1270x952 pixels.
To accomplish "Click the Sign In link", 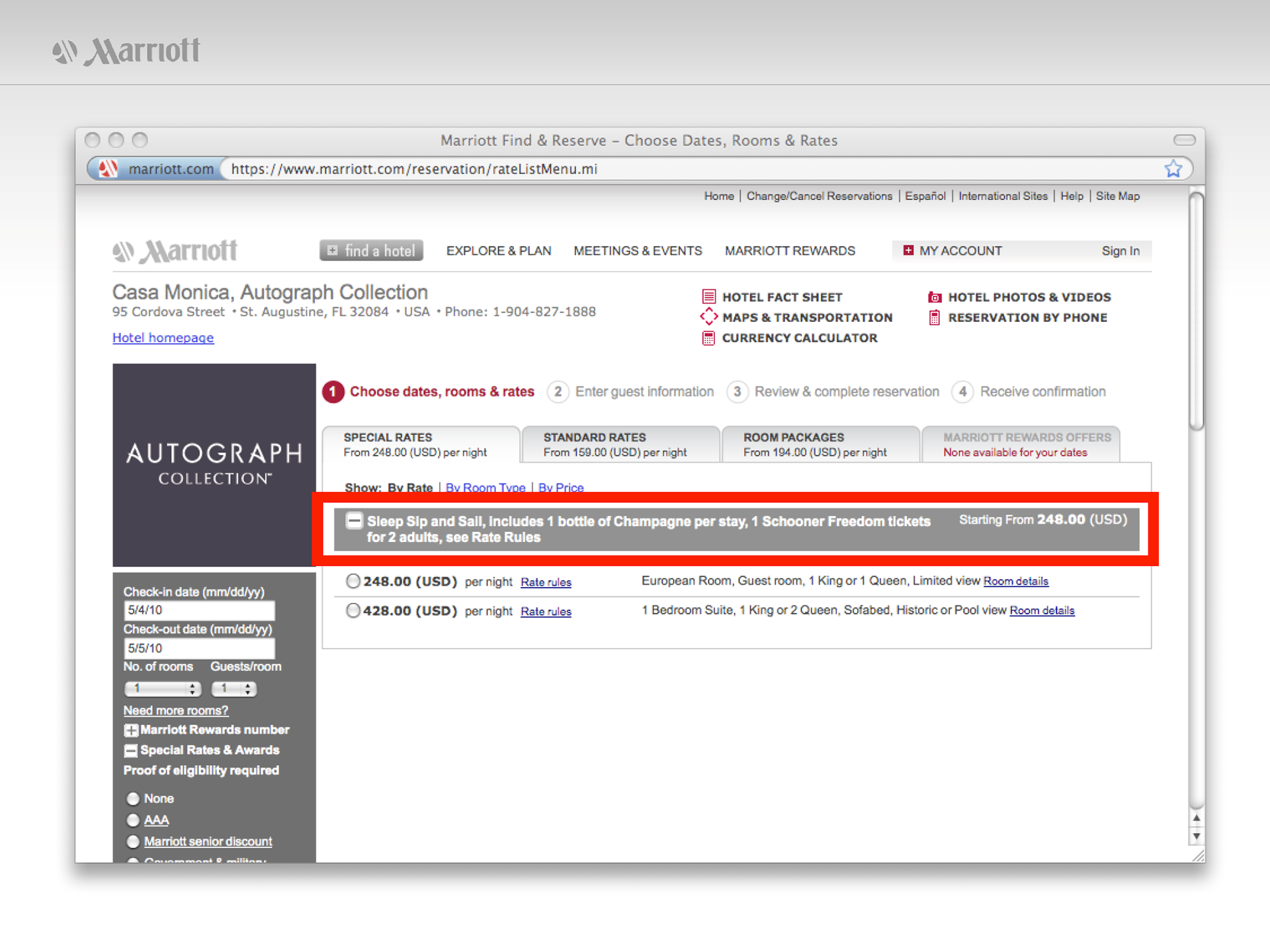I will [1121, 251].
